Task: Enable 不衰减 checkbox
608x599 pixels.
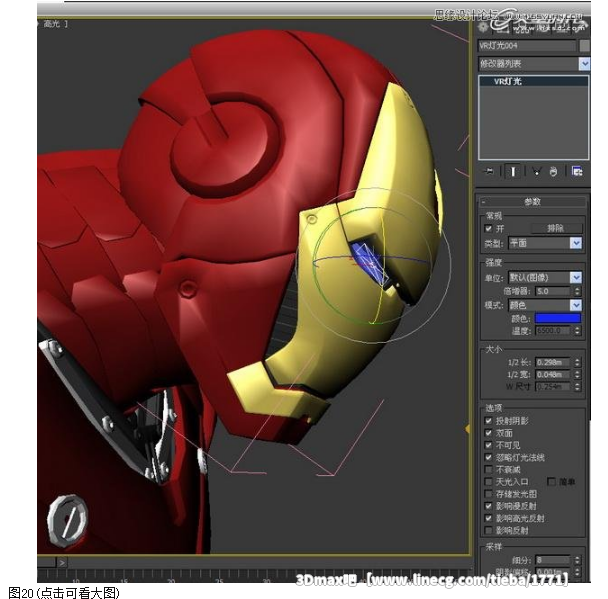Action: pyautogui.click(x=489, y=470)
